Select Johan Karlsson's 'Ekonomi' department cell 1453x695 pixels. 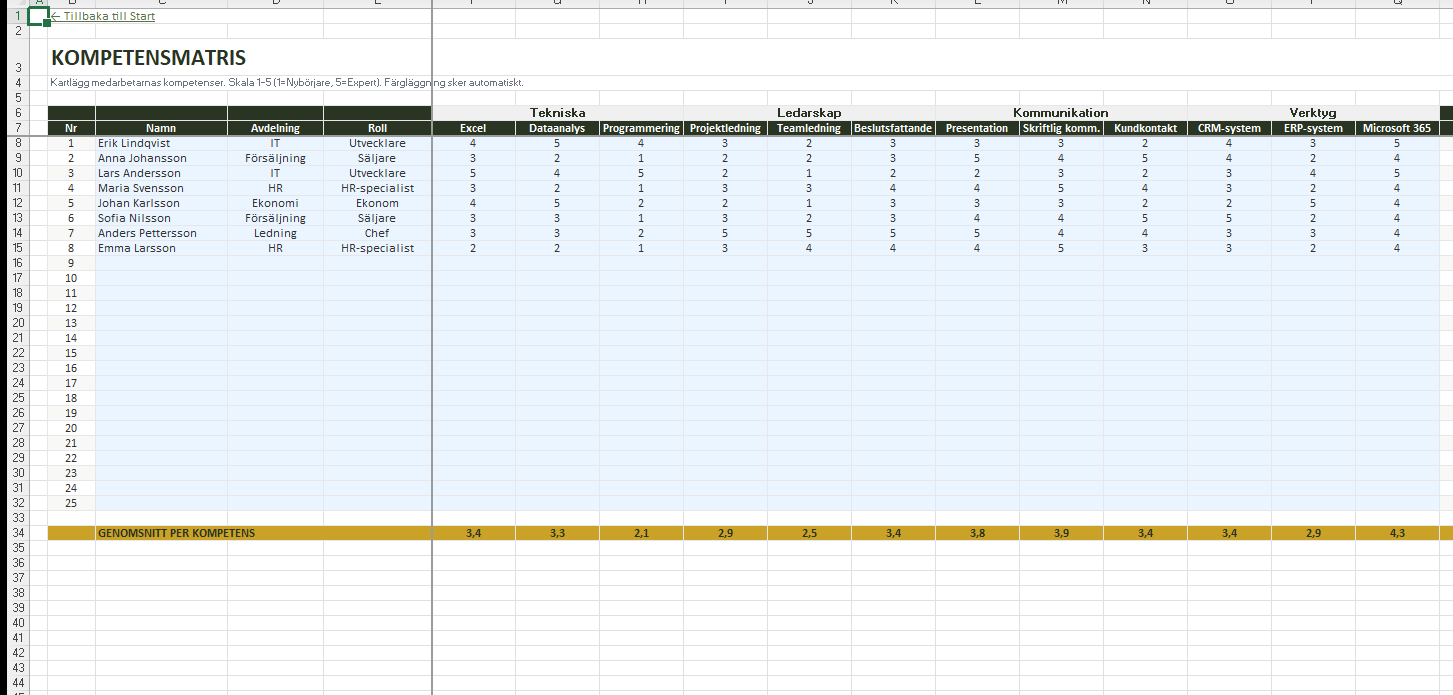pyautogui.click(x=275, y=203)
